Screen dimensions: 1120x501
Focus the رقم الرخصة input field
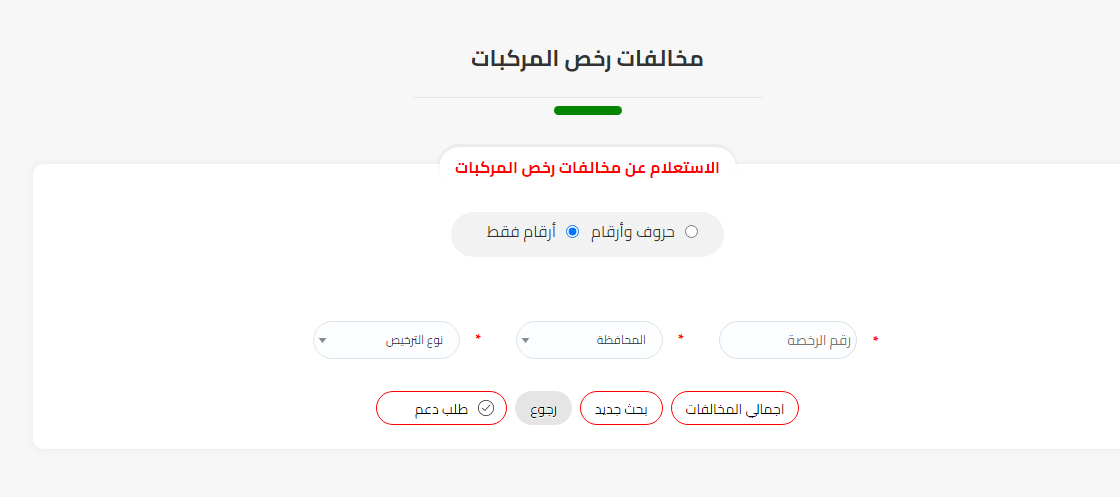coord(788,340)
